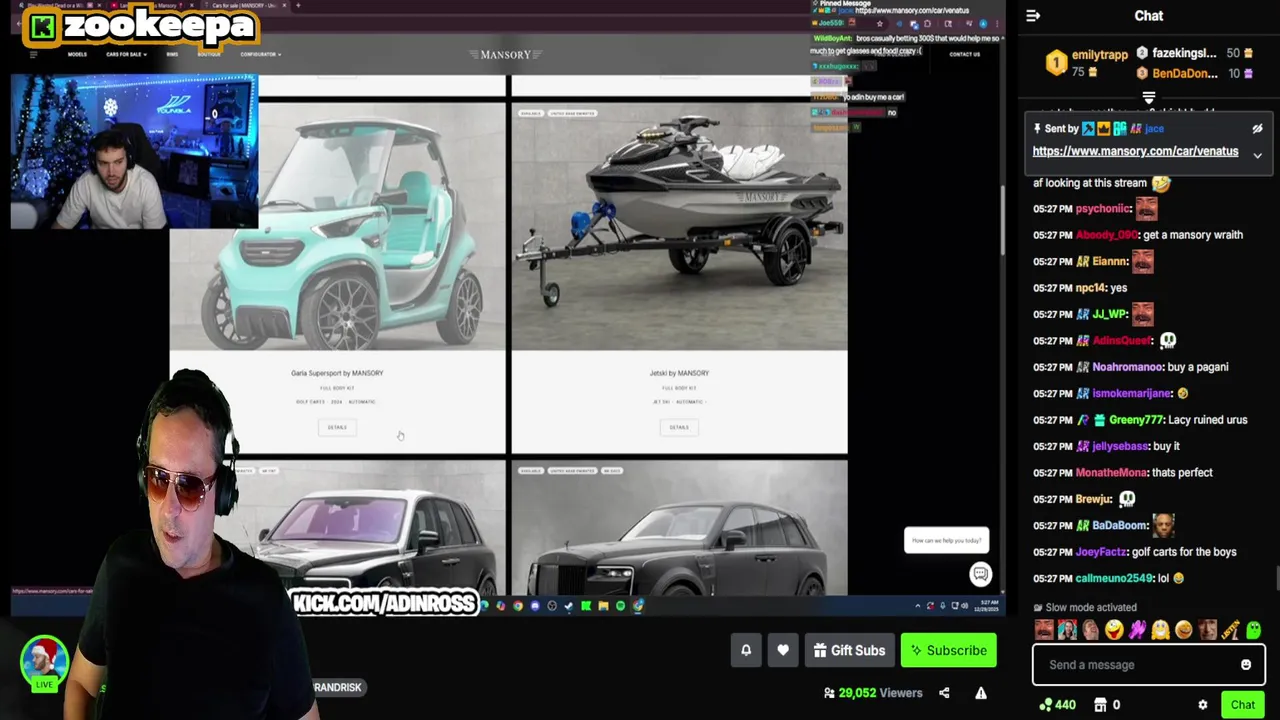1280x720 pixels.
Task: Click the Slow mode activated notice
Action: (x=1085, y=607)
